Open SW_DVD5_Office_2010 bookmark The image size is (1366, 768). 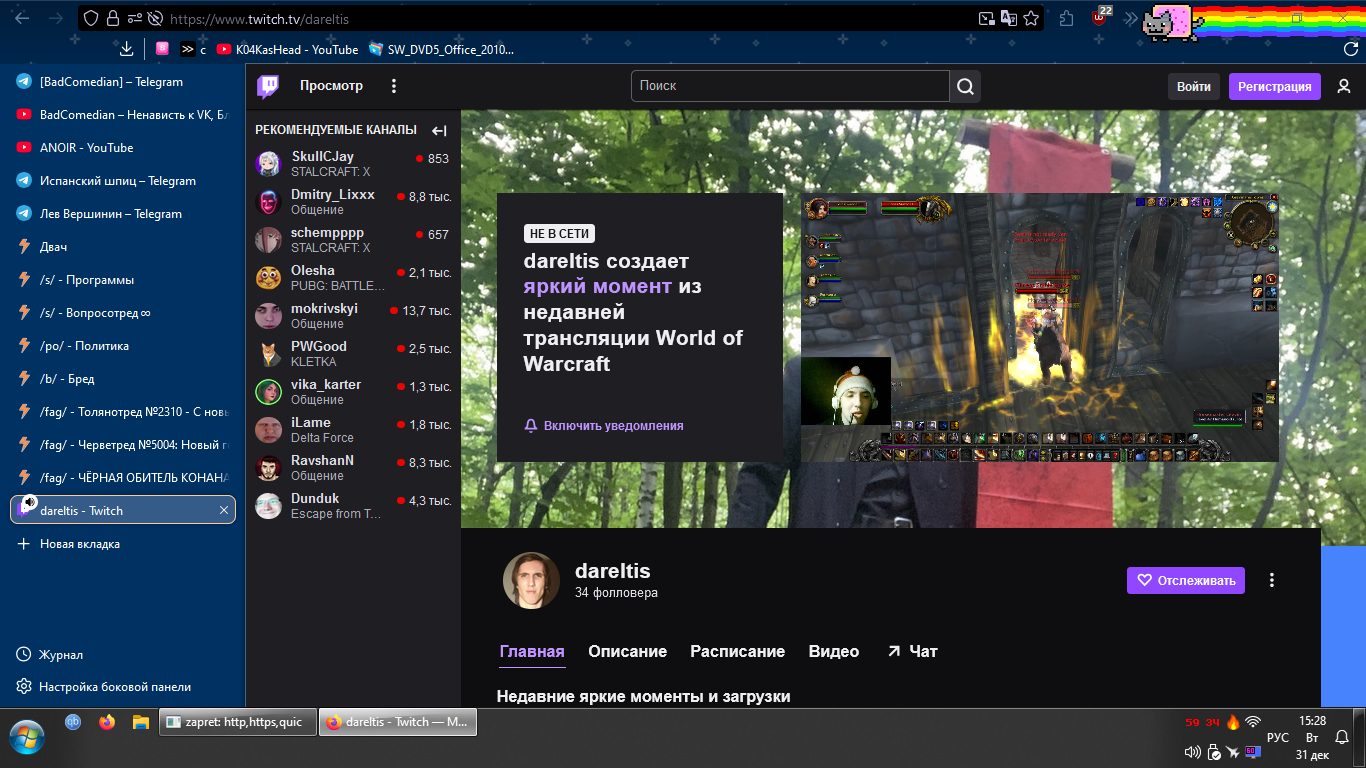point(441,49)
